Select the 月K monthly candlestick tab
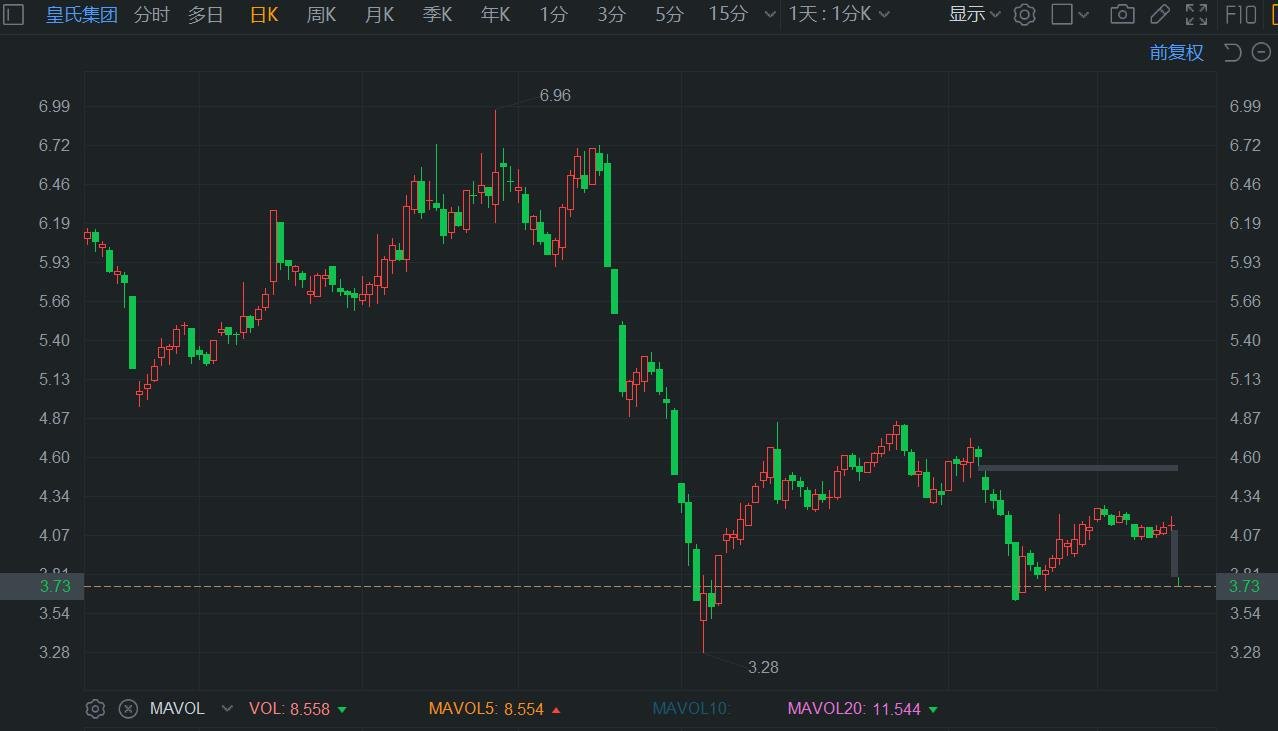 pos(379,14)
